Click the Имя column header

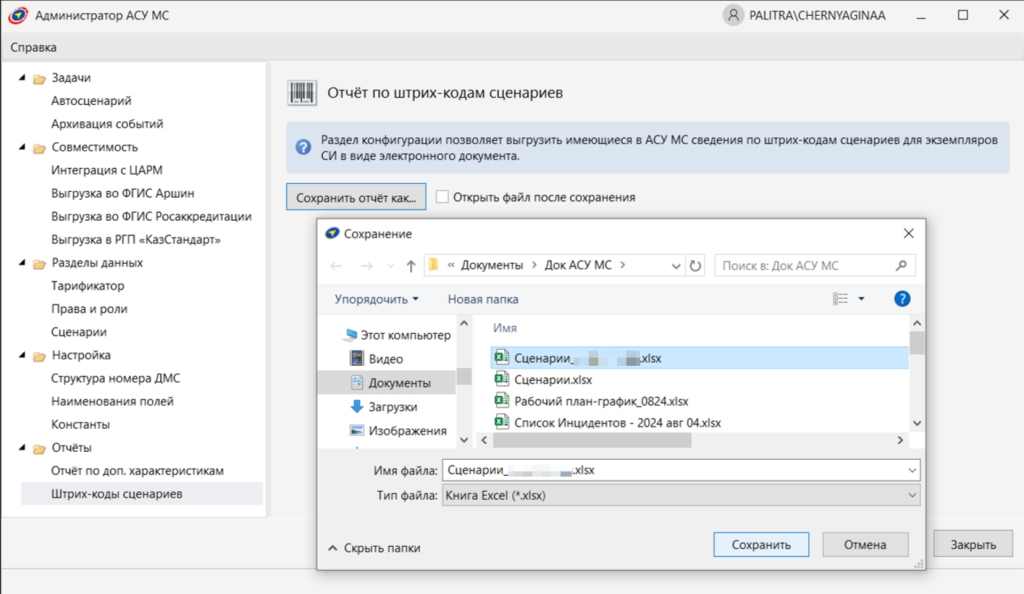point(505,328)
